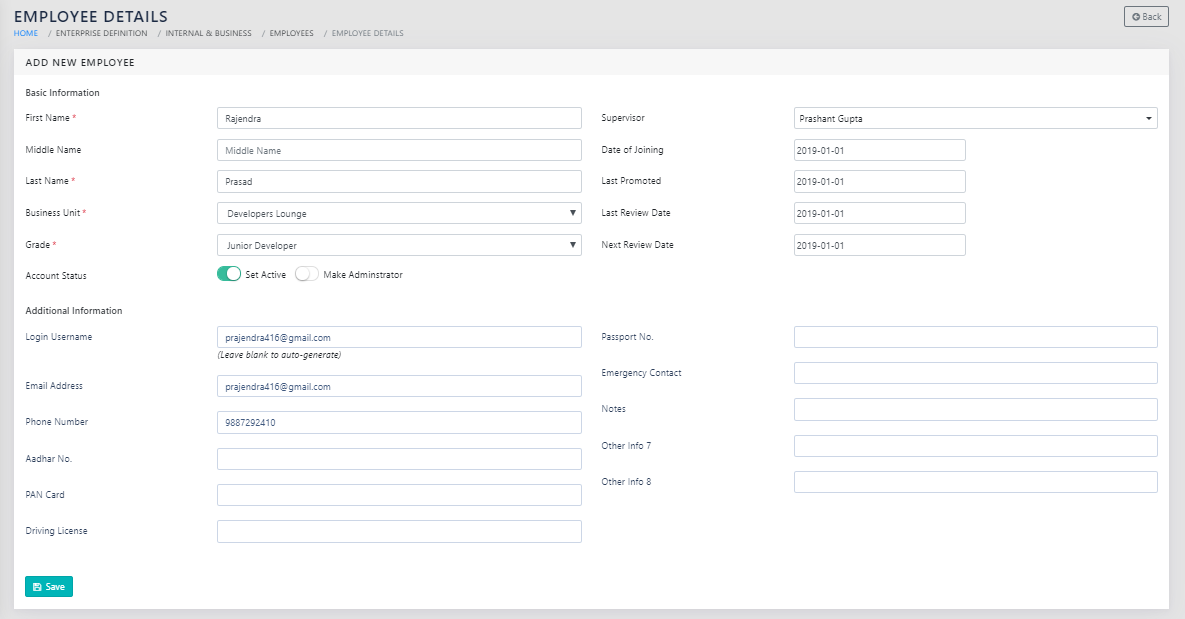The height and width of the screenshot is (619, 1185).
Task: Click the Phone Number field
Action: tap(399, 422)
